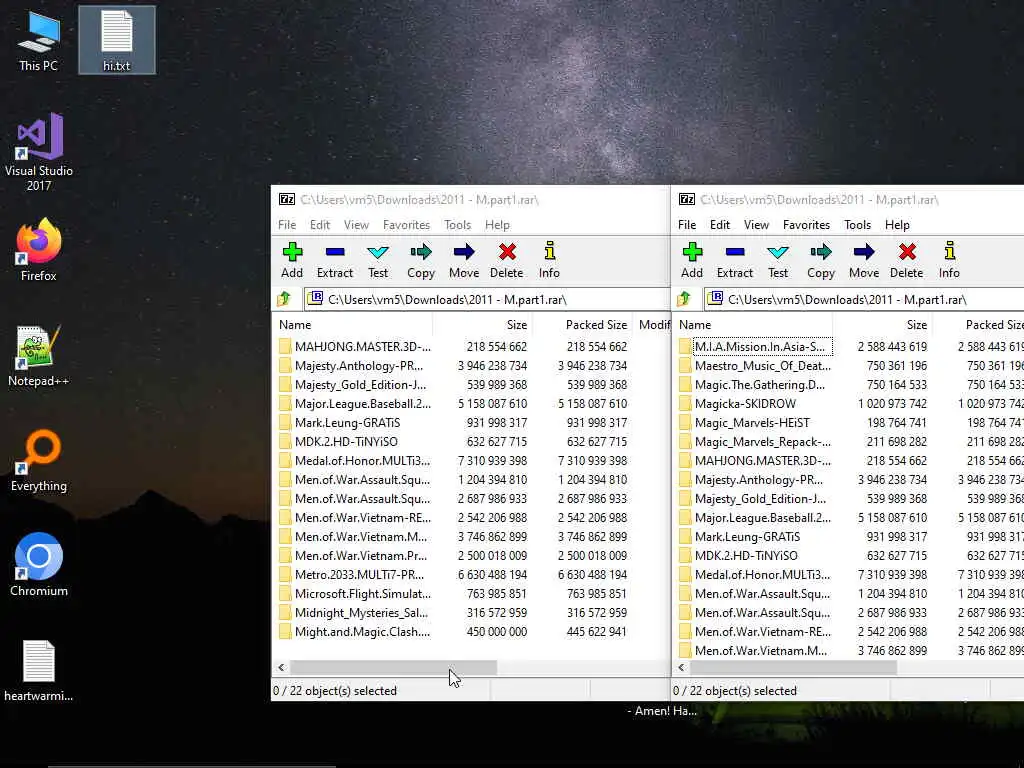The image size is (1024, 768).
Task: Click Info icon in right 7-Zip window
Action: point(950,251)
